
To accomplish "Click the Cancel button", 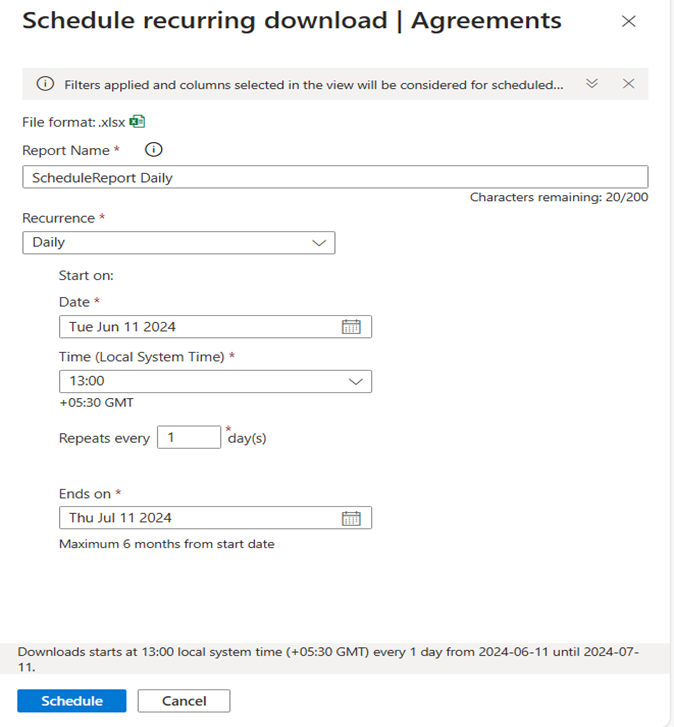I will pyautogui.click(x=184, y=701).
